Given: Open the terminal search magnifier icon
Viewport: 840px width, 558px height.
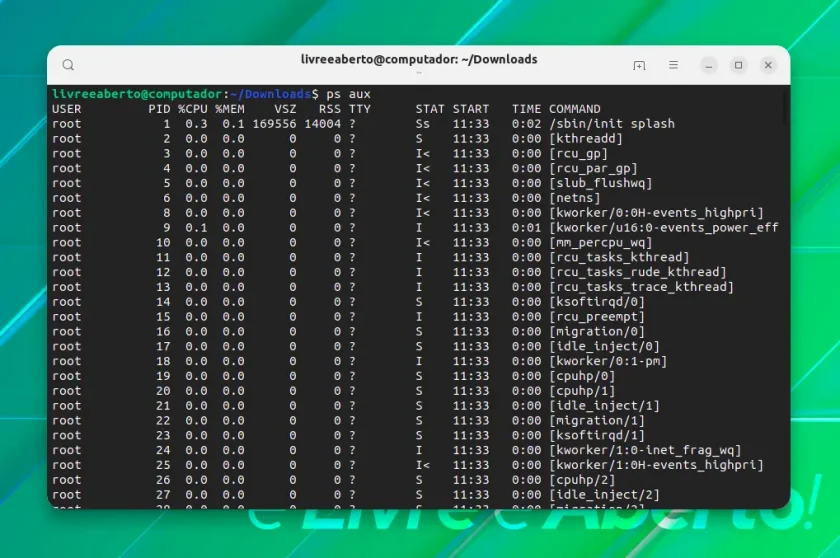Looking at the screenshot, I should (68, 65).
